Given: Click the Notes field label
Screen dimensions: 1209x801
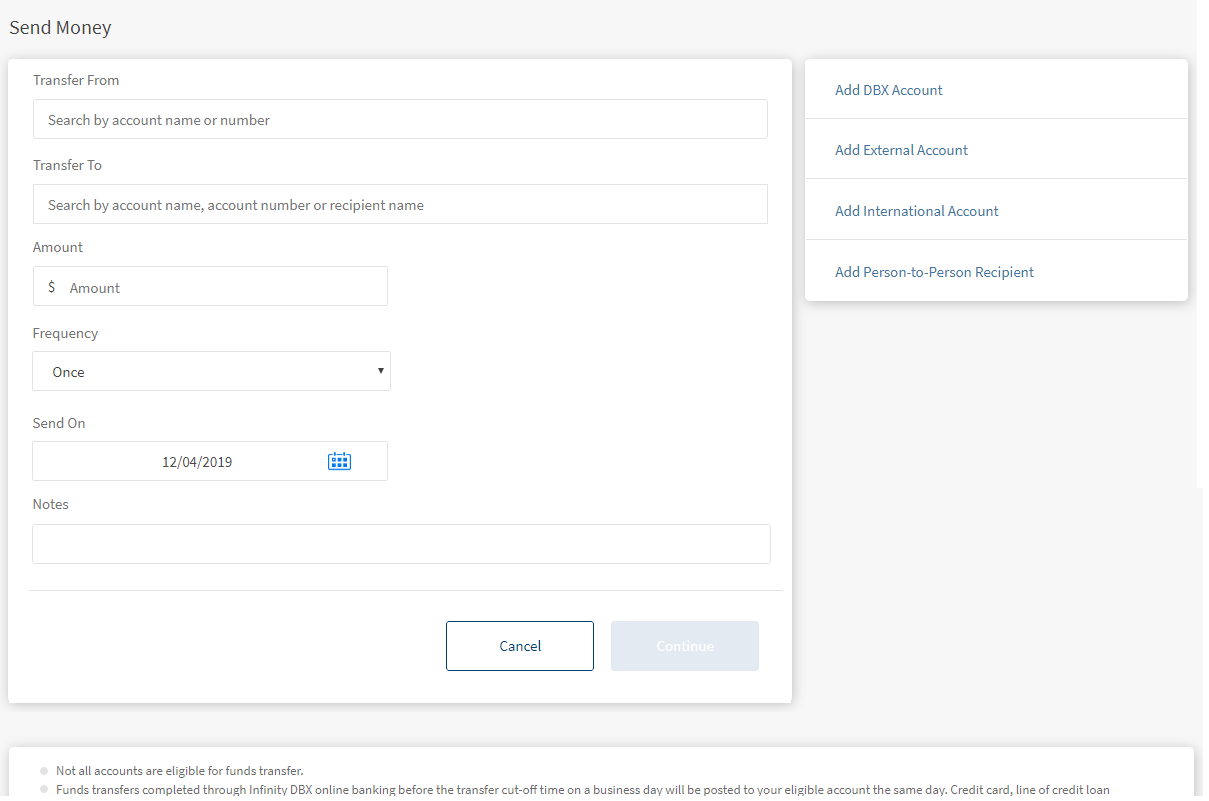Looking at the screenshot, I should pos(50,504).
